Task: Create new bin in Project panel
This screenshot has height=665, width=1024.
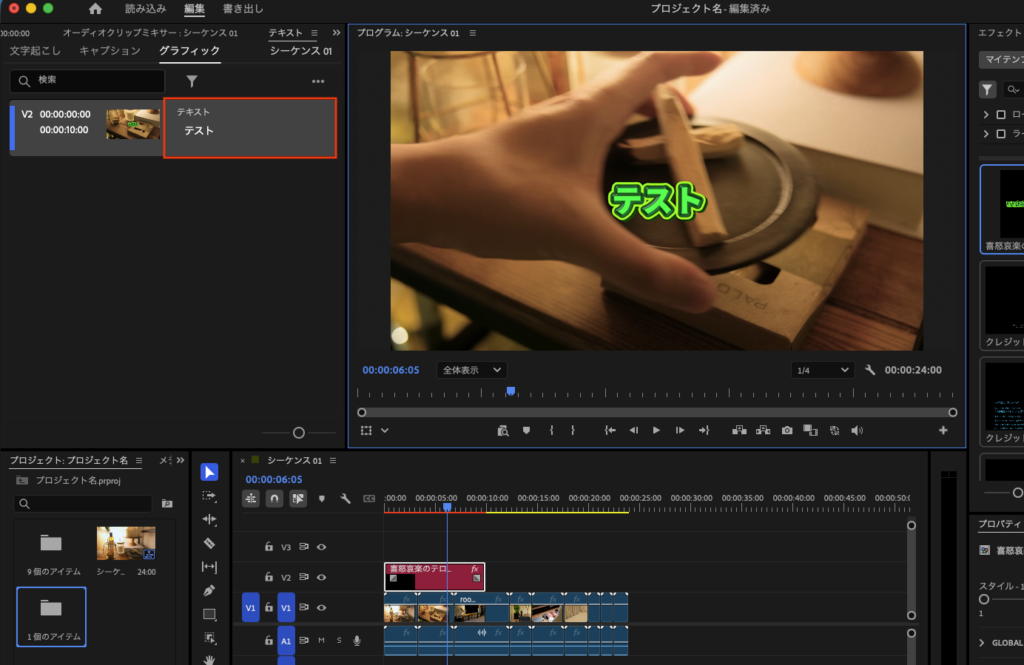Action: pyautogui.click(x=167, y=504)
